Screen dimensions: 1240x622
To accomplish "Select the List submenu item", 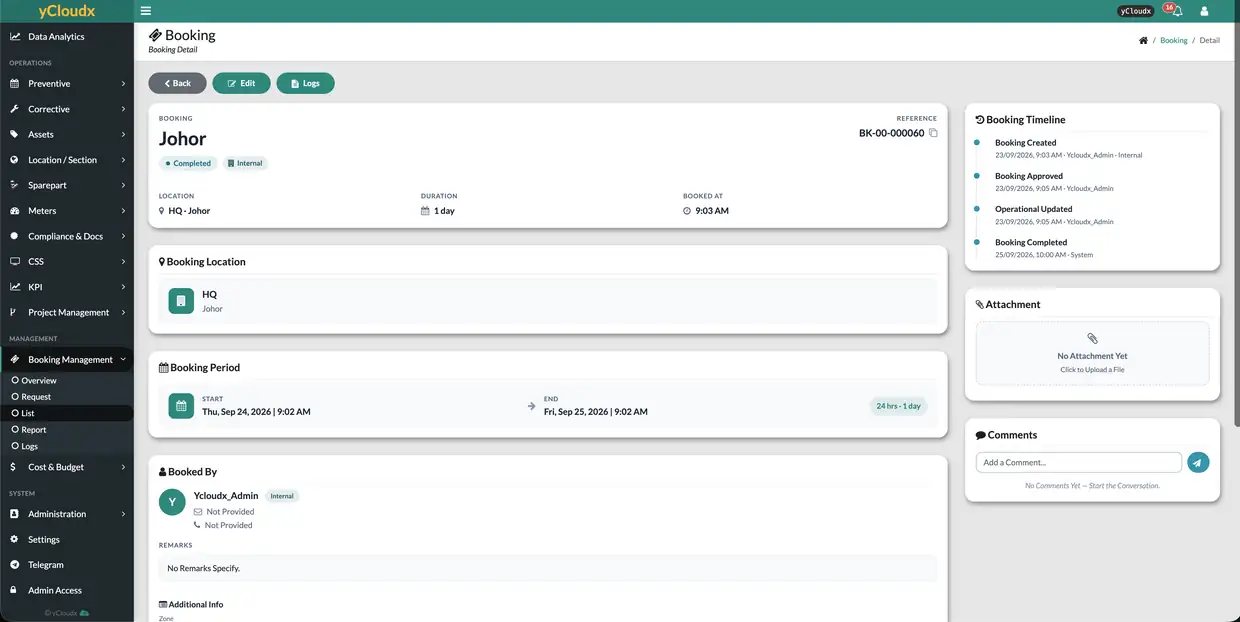I will [x=66, y=413].
